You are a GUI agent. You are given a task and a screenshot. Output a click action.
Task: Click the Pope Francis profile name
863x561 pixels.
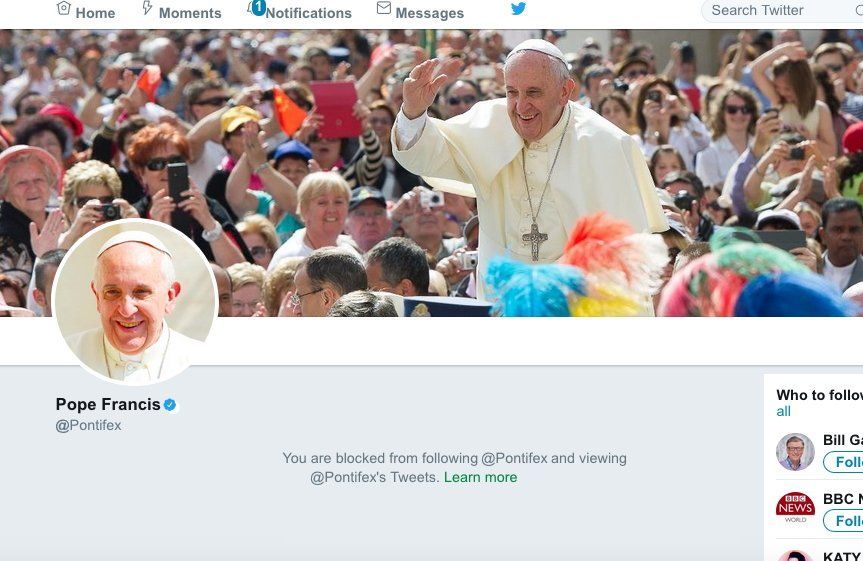pyautogui.click(x=108, y=405)
